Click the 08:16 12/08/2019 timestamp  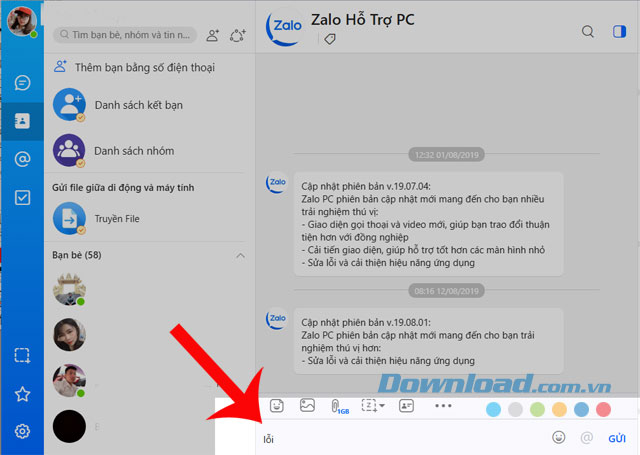click(447, 291)
